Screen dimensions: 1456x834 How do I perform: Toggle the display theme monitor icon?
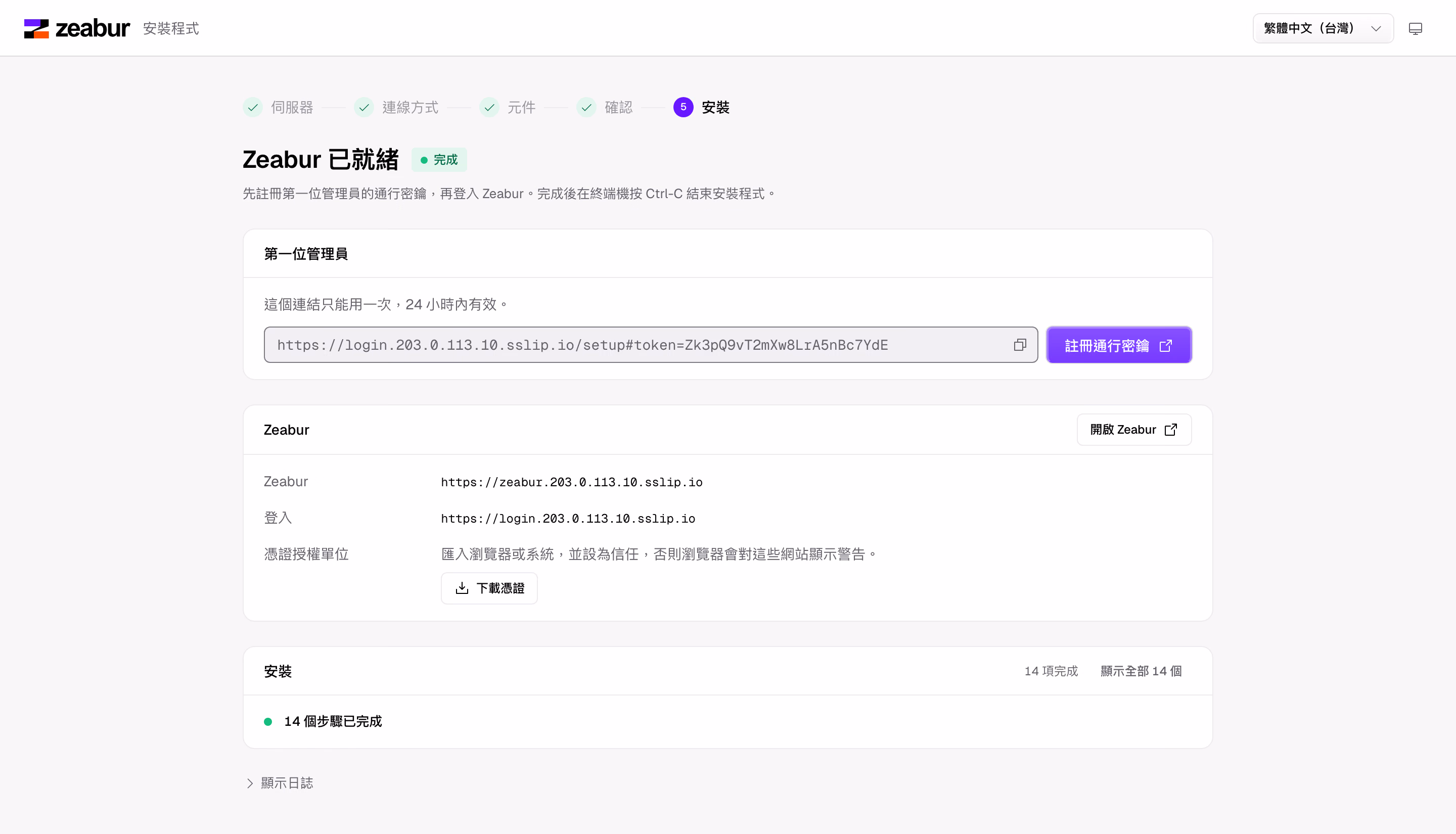[1416, 29]
